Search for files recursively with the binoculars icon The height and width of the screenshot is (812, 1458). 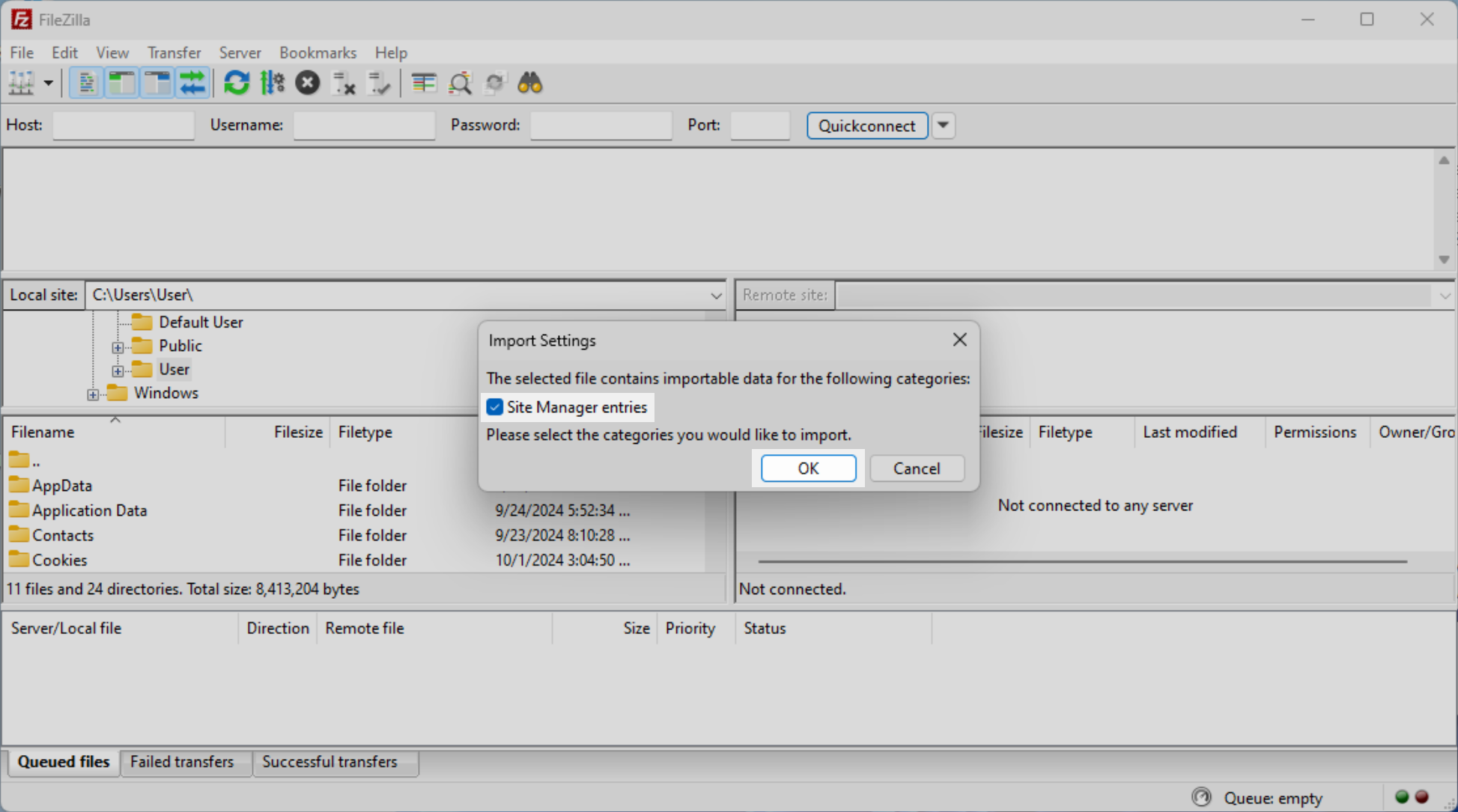[x=530, y=82]
